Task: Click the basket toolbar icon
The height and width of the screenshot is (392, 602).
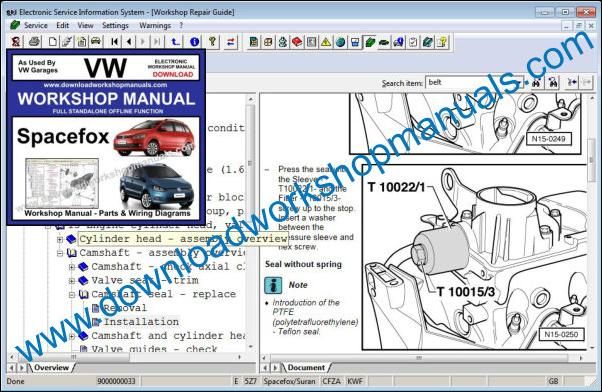Action: 355,41
